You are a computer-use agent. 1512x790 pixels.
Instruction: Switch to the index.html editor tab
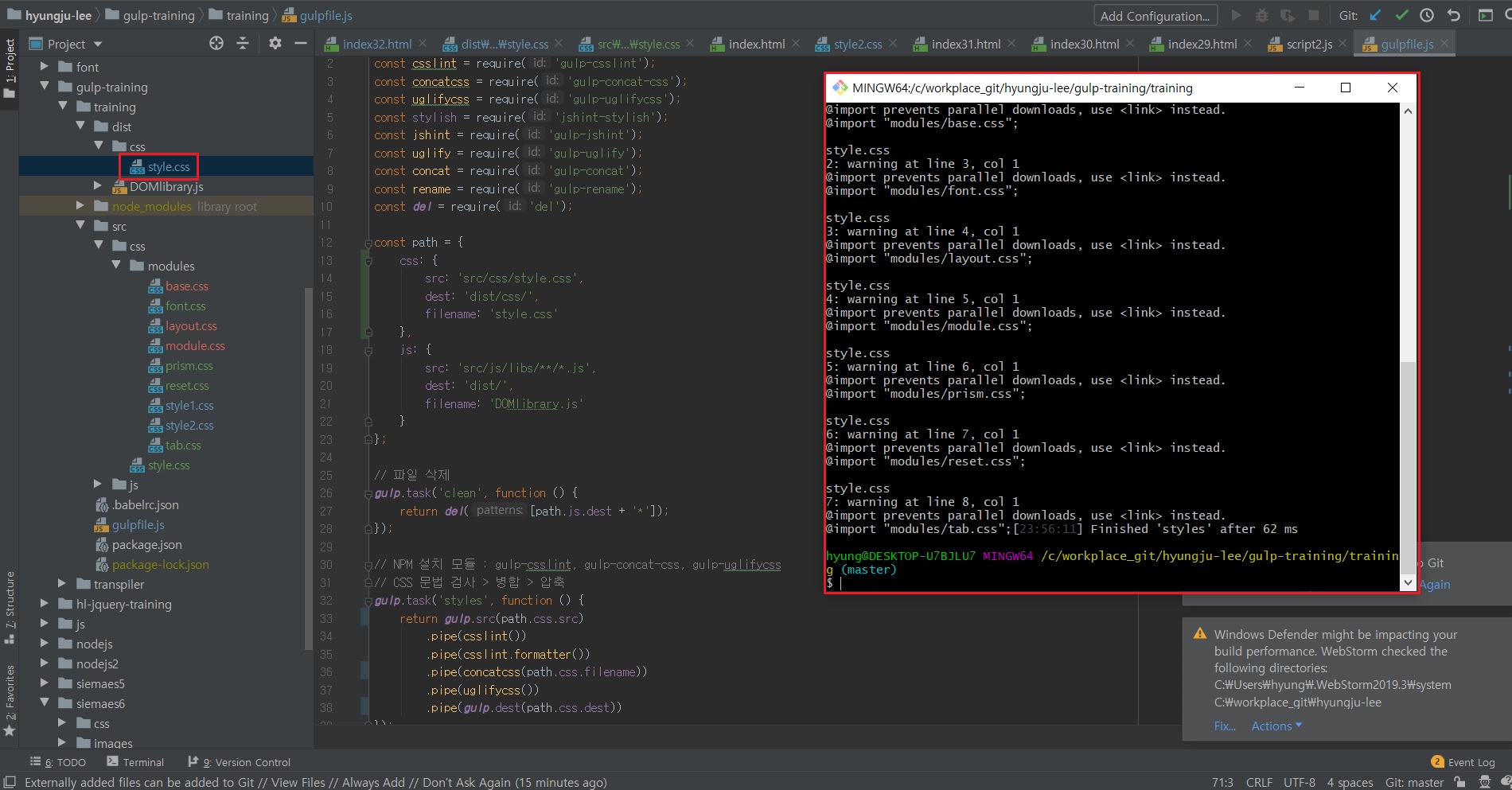point(756,45)
